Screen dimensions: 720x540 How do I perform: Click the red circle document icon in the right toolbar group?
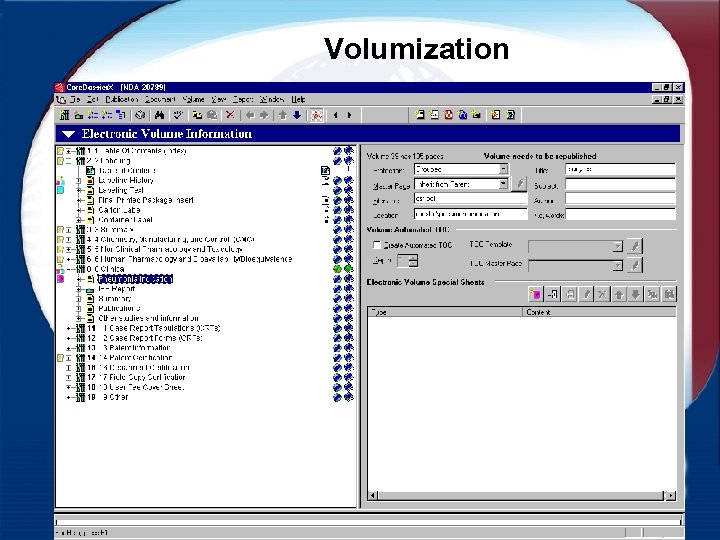coord(448,115)
